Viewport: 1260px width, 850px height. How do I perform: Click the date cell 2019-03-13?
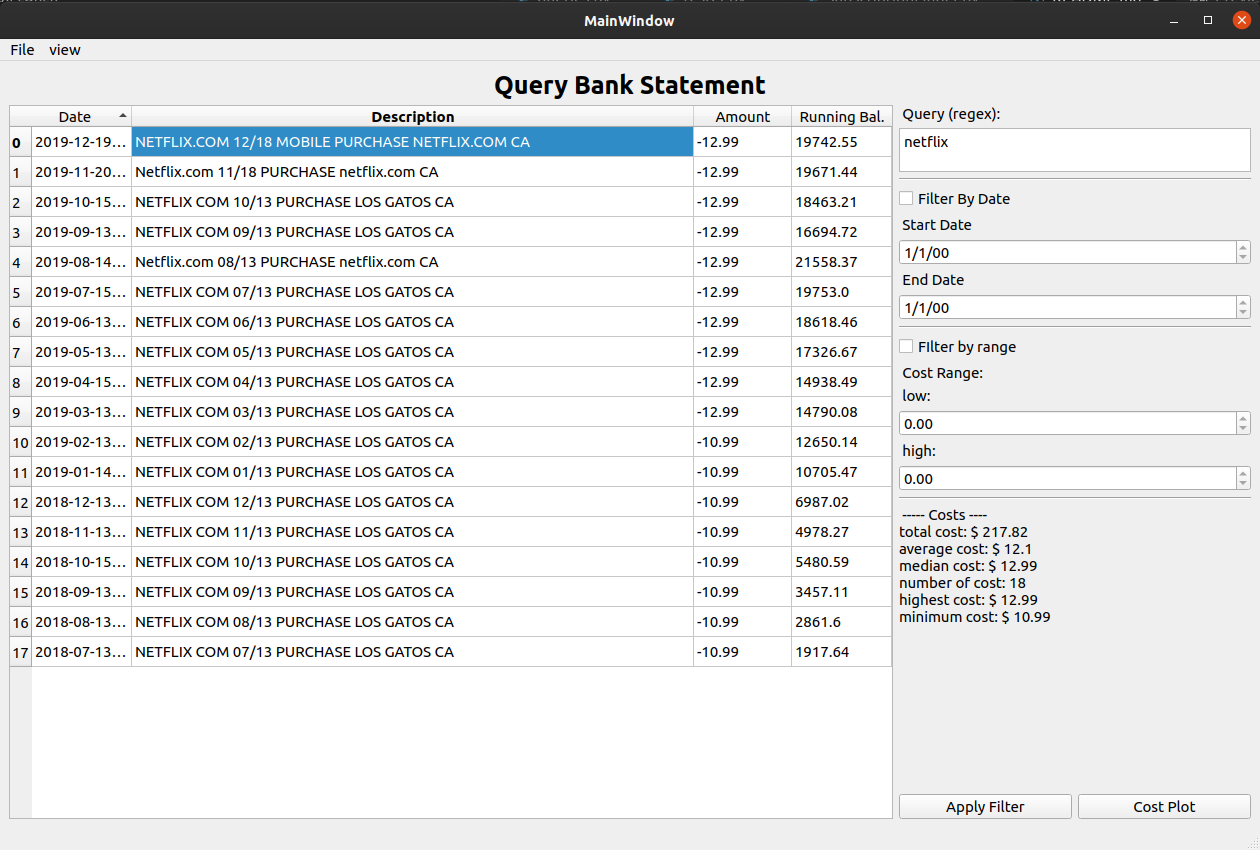point(81,412)
